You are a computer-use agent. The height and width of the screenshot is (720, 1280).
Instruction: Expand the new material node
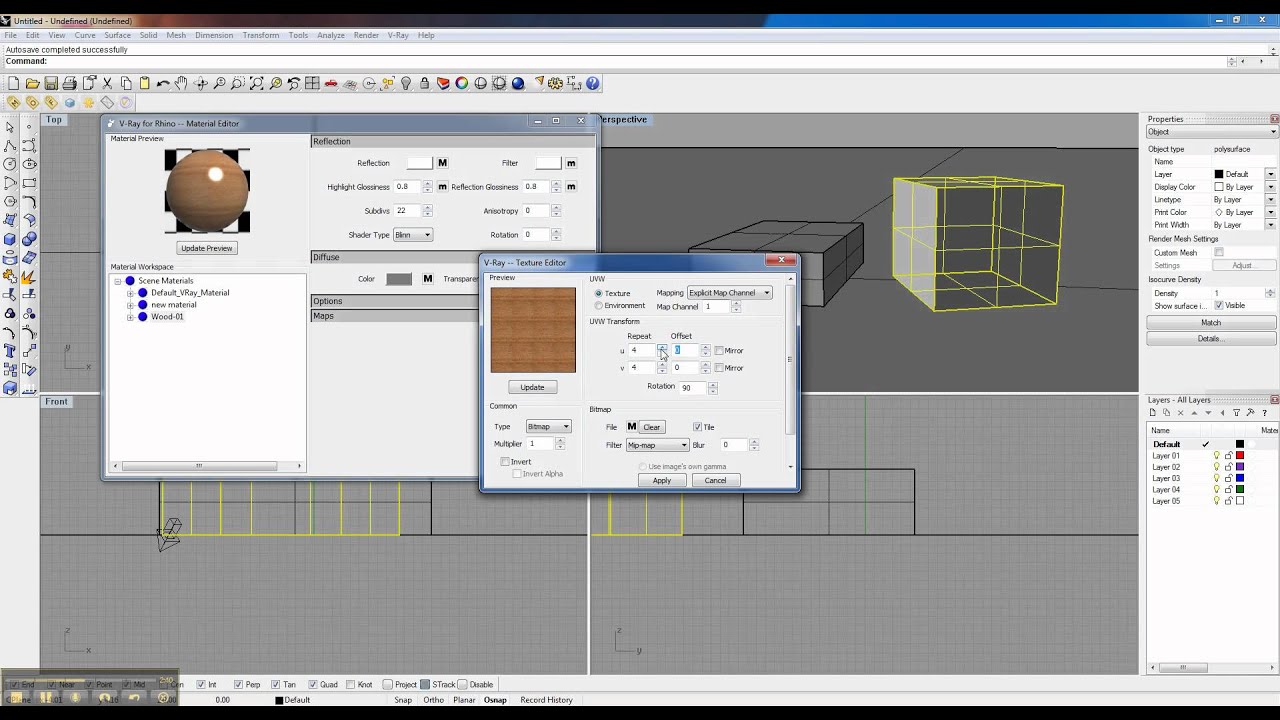pyautogui.click(x=130, y=305)
